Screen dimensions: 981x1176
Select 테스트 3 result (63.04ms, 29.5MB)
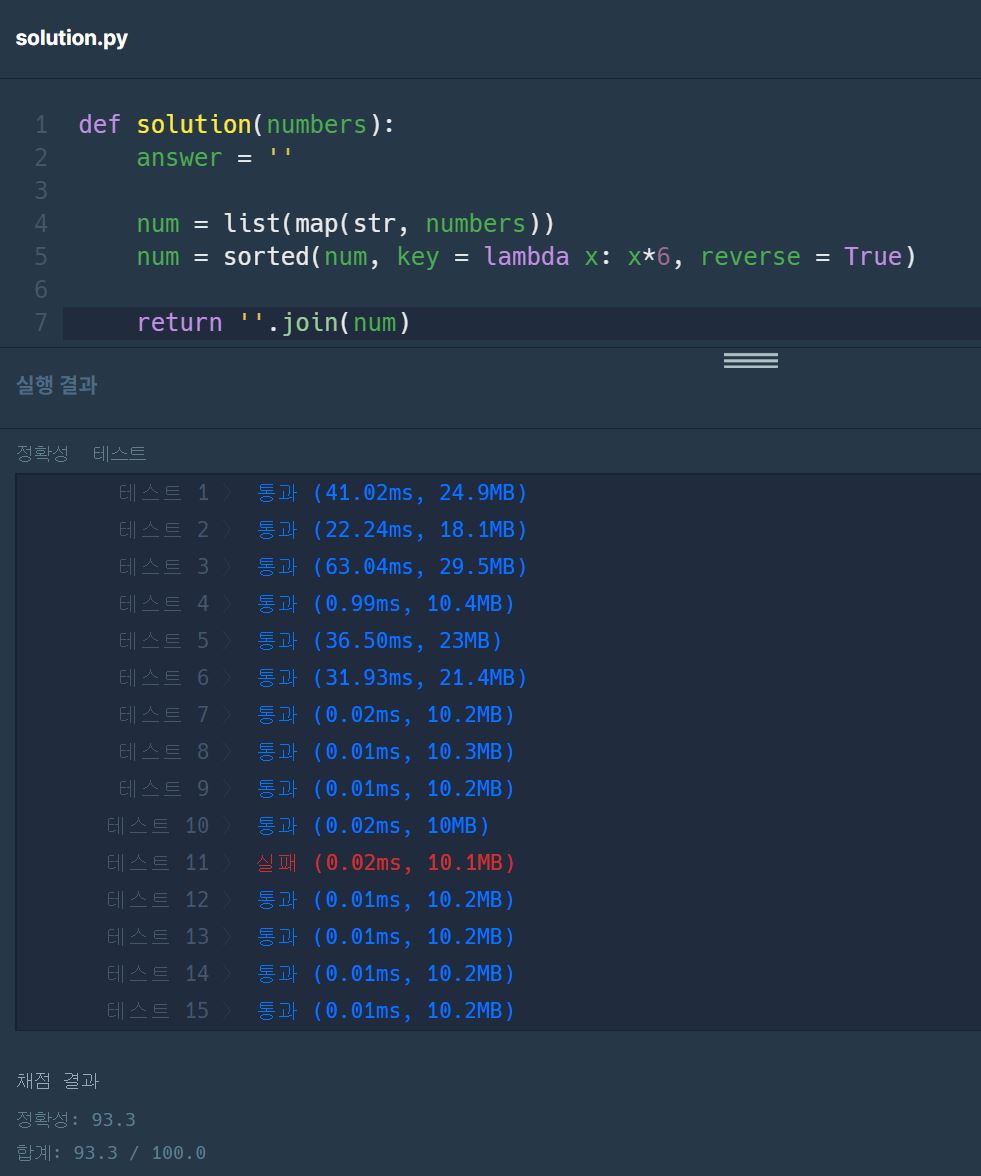coord(322,566)
